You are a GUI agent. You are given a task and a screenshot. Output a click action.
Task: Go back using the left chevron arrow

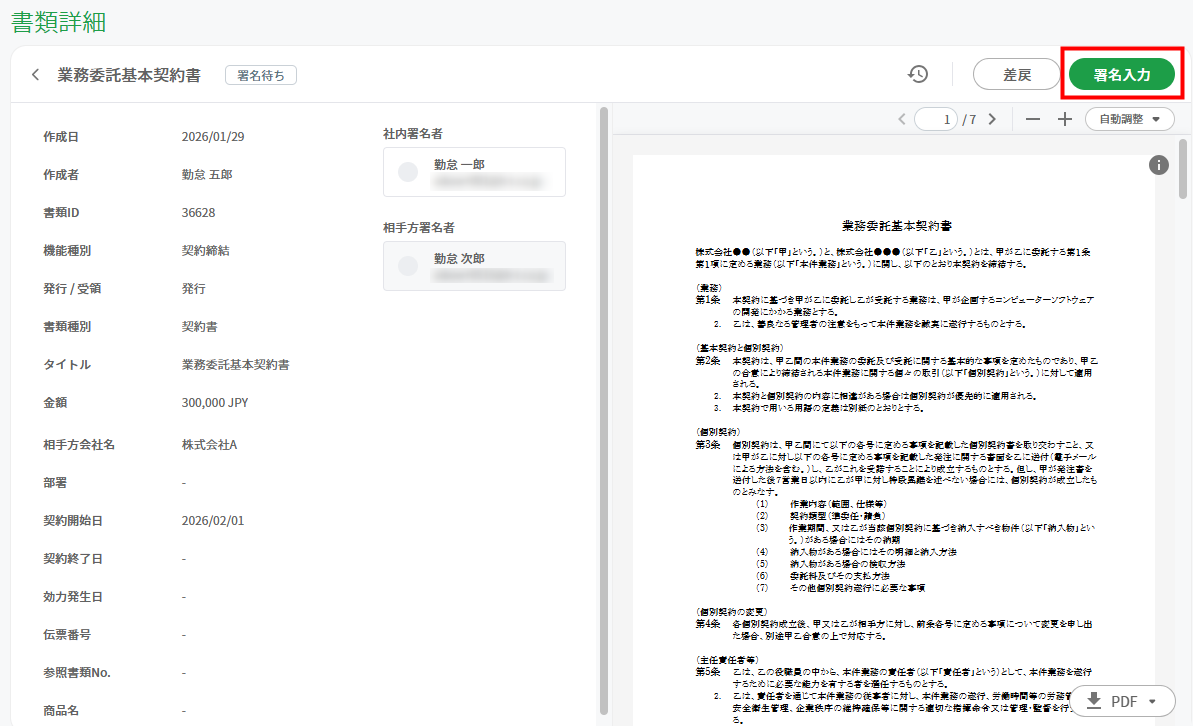[35, 75]
